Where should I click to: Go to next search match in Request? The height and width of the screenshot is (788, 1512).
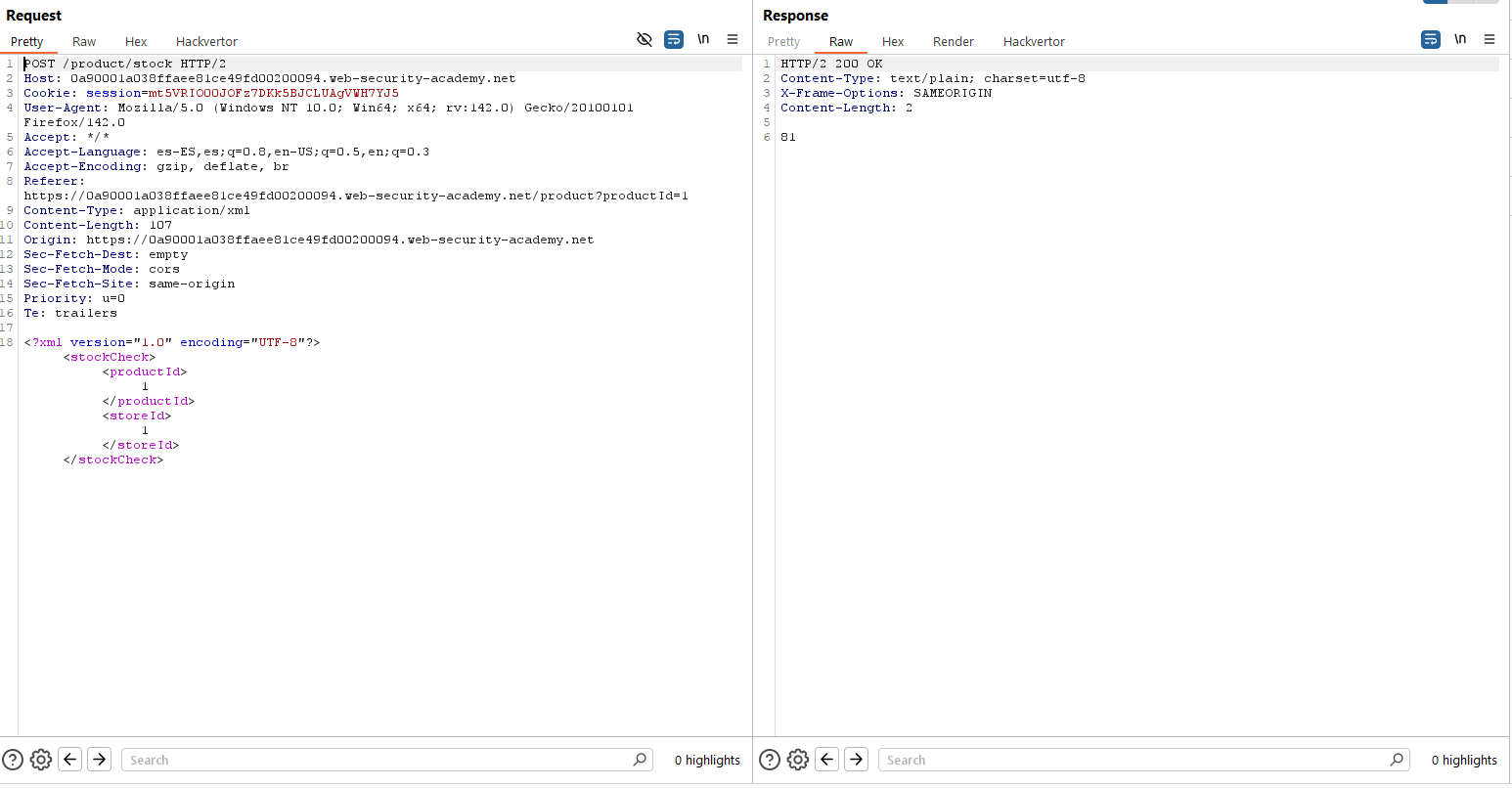(x=100, y=760)
